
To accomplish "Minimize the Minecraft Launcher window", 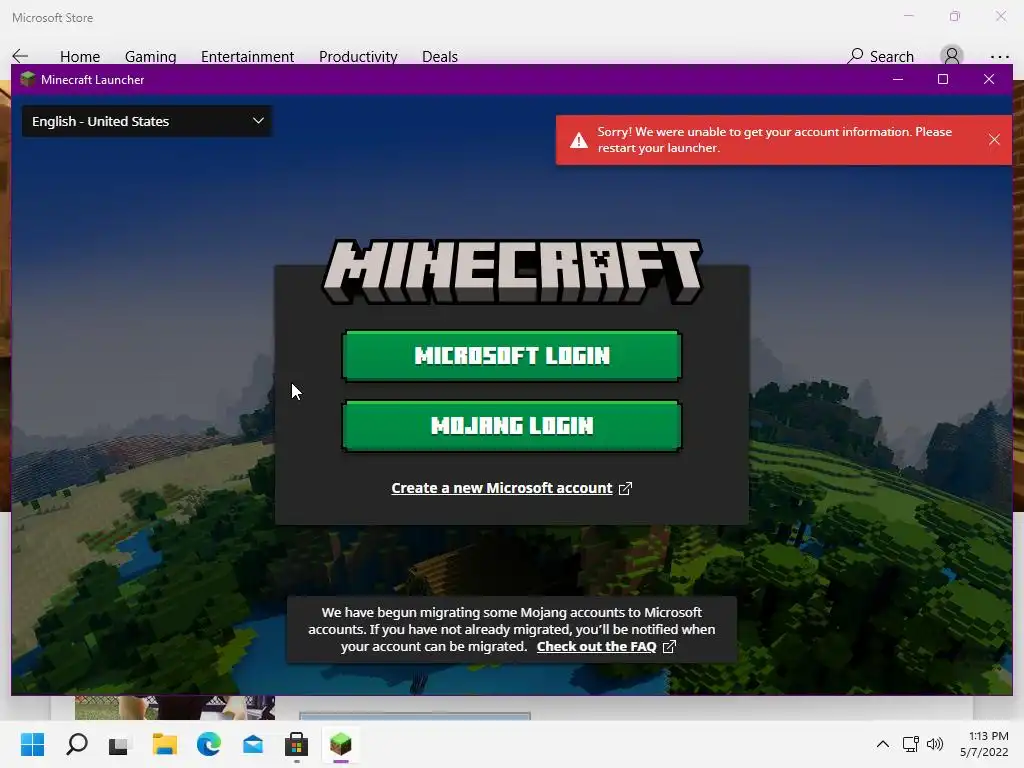I will click(x=898, y=80).
